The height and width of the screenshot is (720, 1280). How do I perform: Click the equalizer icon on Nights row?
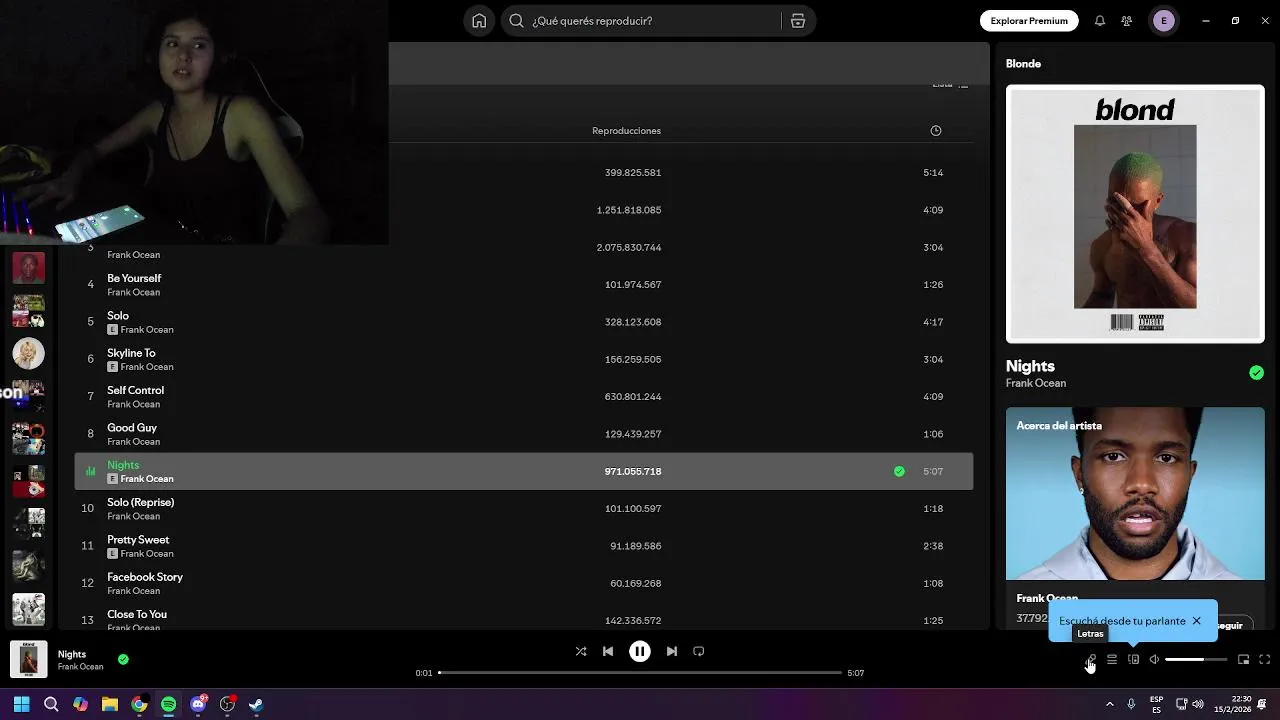(x=90, y=471)
